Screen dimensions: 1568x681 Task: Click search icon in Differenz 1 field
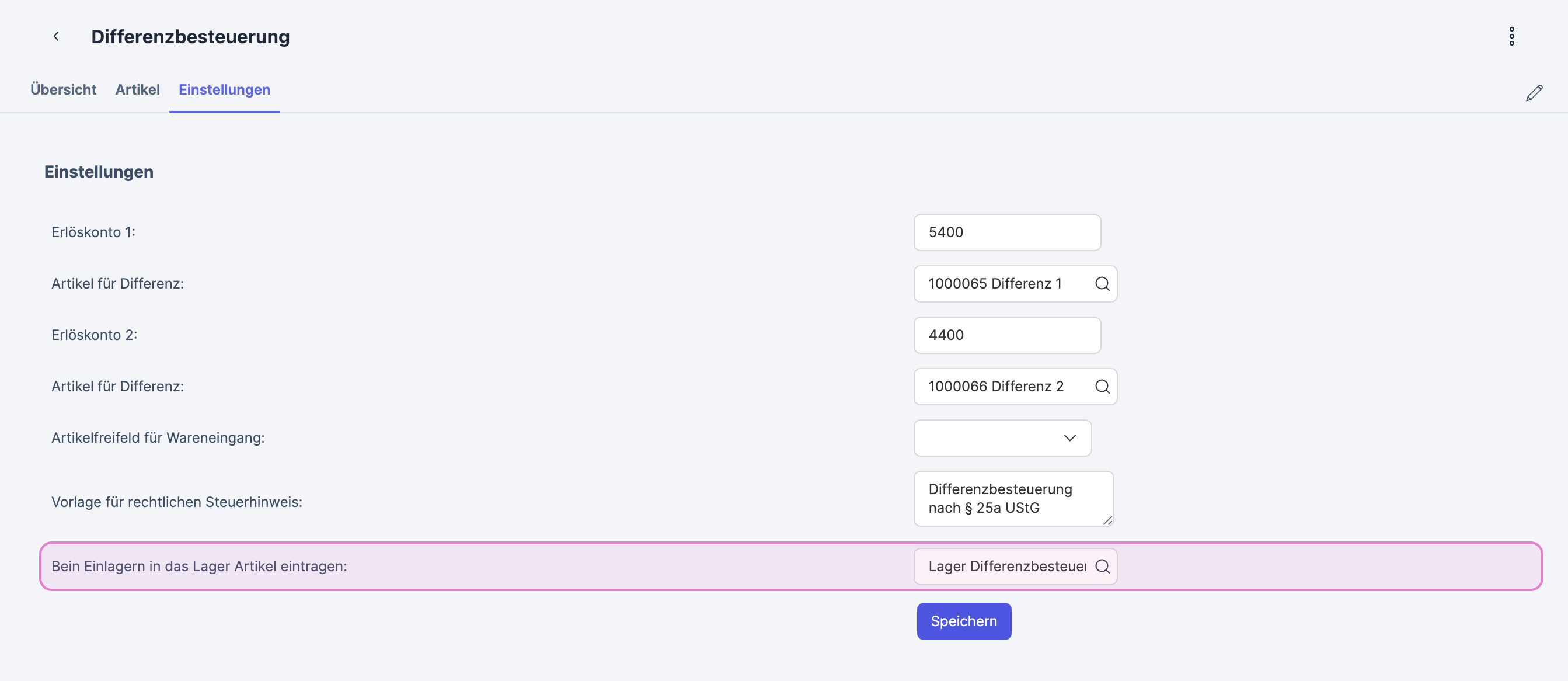pos(1102,284)
